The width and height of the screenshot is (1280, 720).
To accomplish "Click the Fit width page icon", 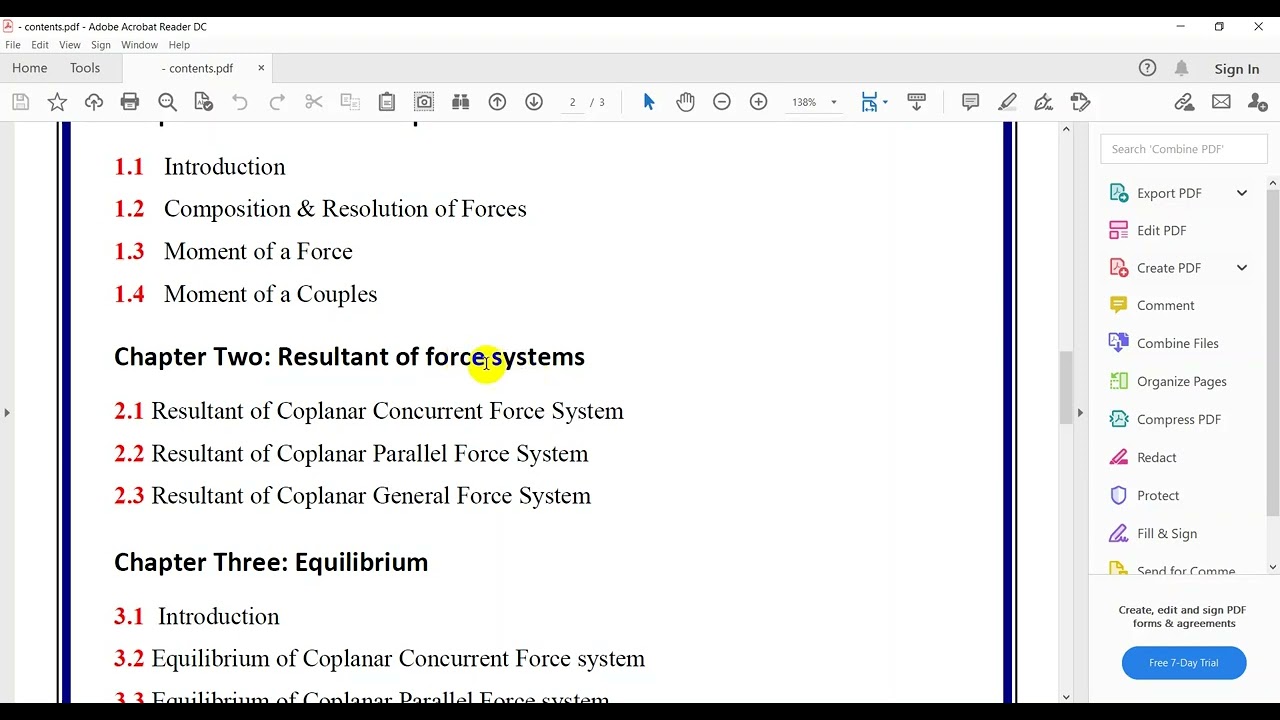I will pos(869,102).
